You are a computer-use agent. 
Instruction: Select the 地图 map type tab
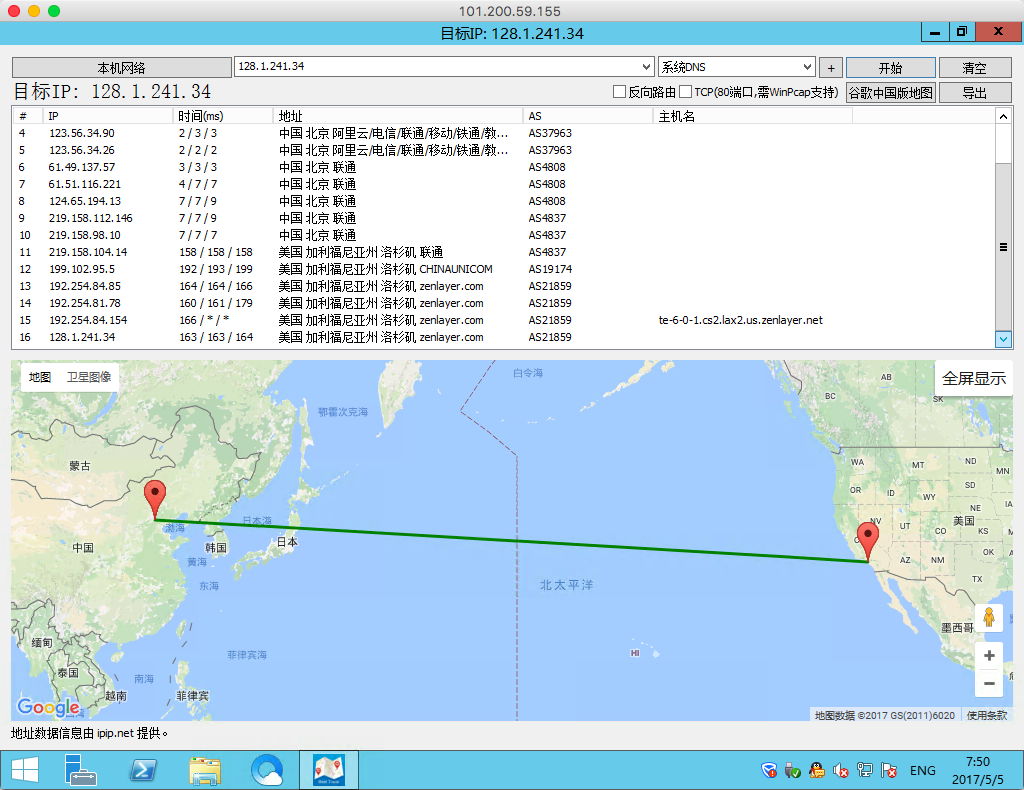click(40, 377)
